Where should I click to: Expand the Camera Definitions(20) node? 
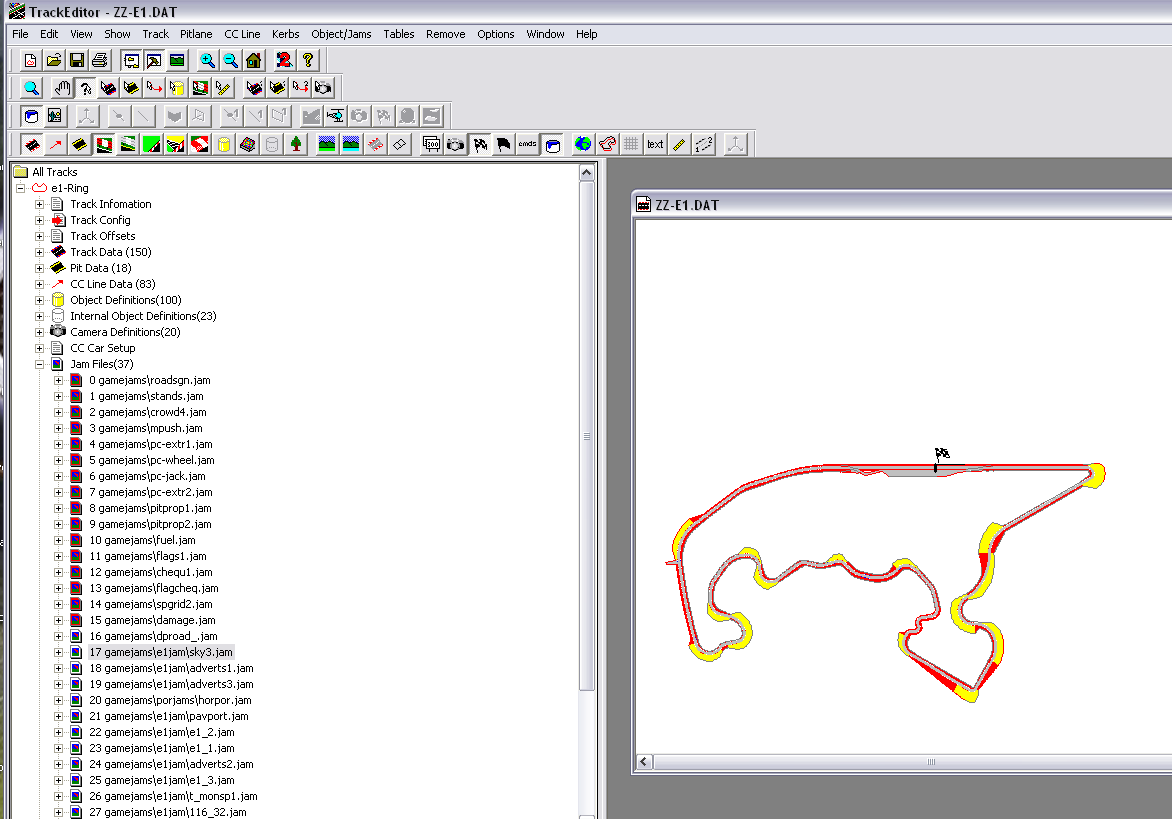(40, 332)
